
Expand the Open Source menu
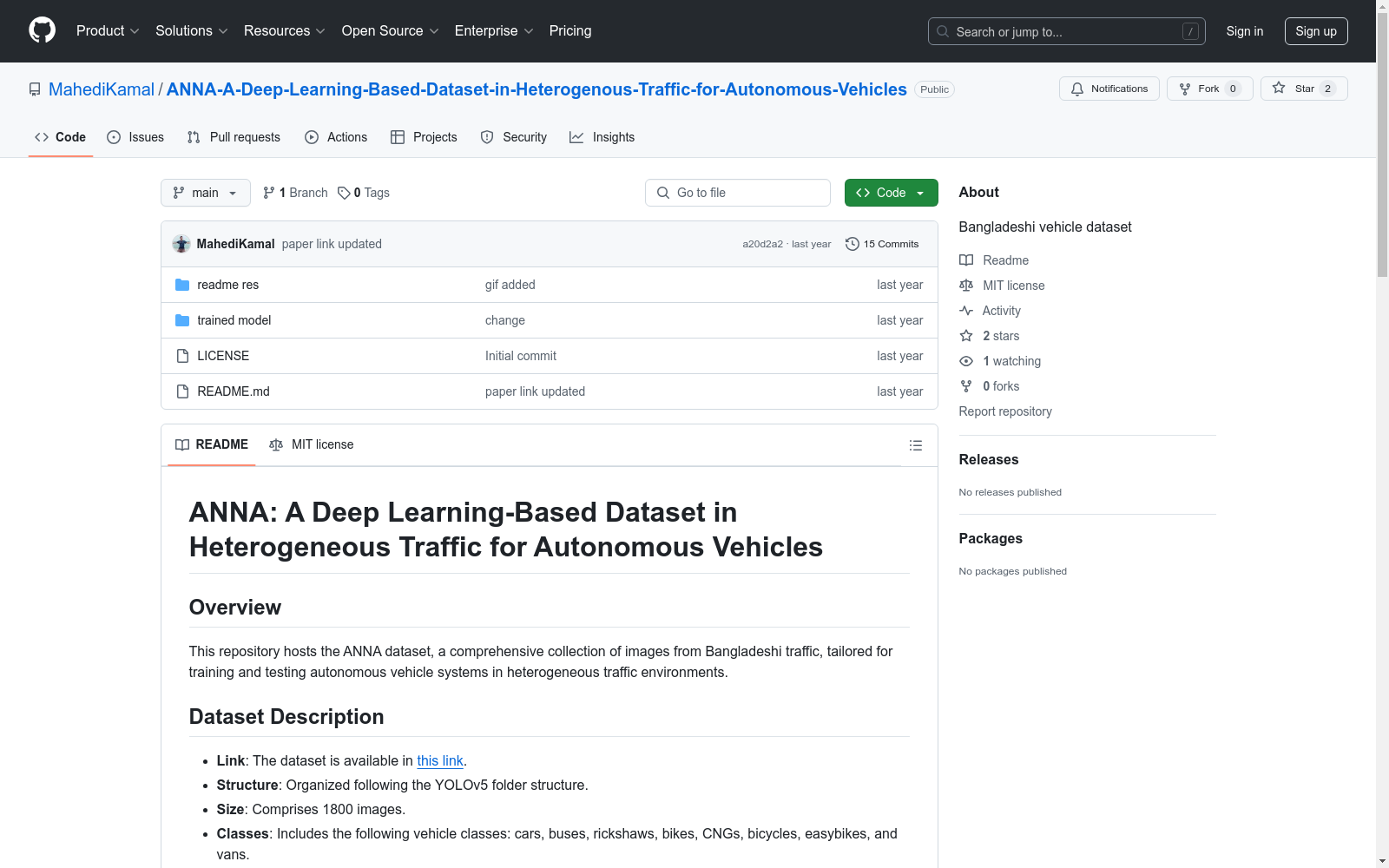point(391,31)
